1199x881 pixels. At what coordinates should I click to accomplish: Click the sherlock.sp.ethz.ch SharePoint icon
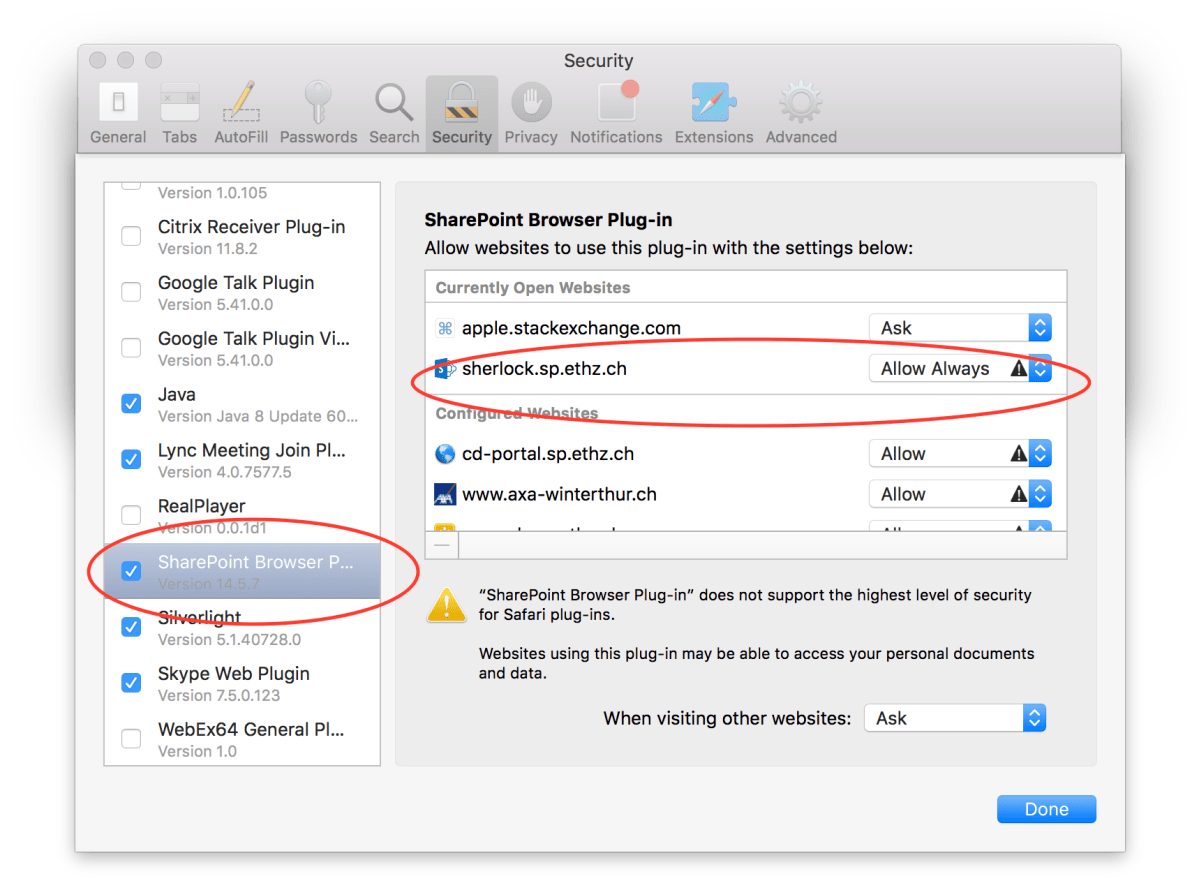[444, 369]
